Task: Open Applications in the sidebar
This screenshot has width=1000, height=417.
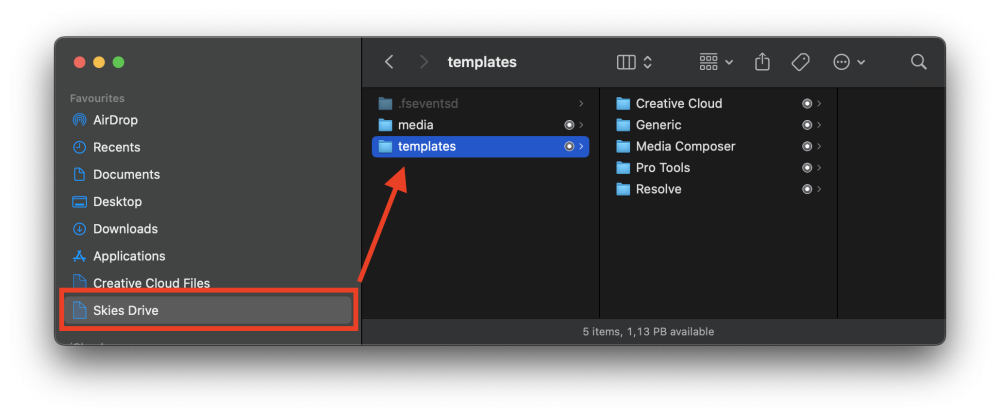Action: [x=129, y=256]
